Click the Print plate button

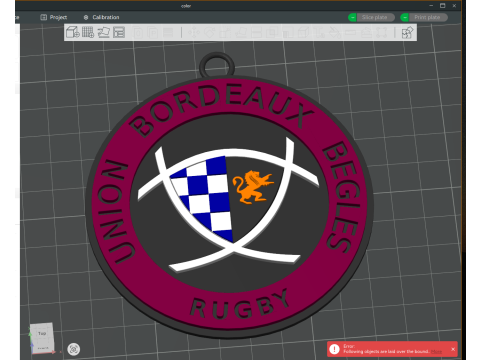coord(428,17)
